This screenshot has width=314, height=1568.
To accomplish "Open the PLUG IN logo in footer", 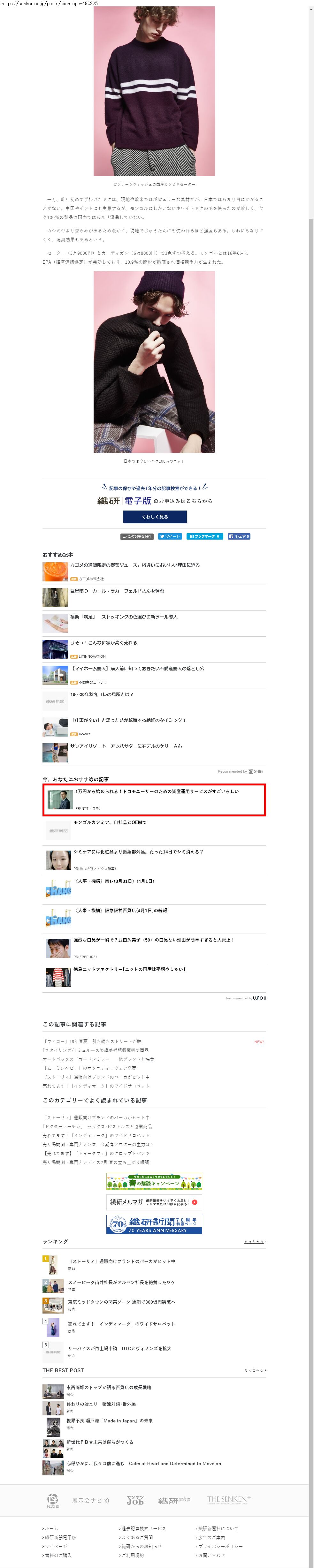I will click(x=53, y=1500).
